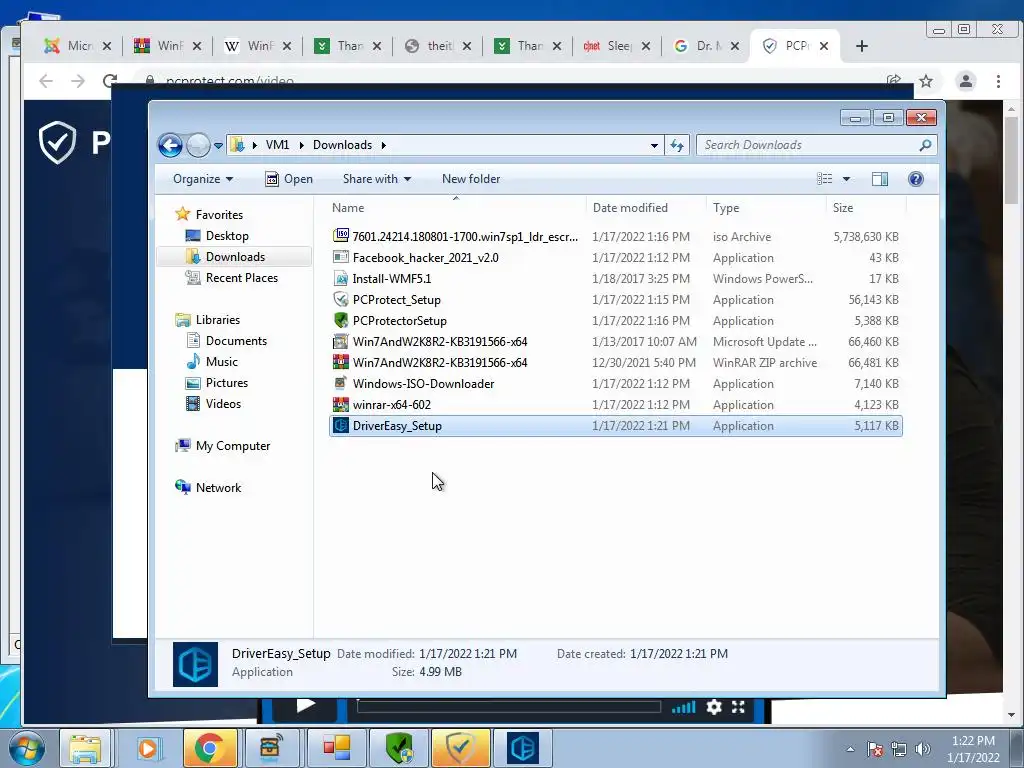Screen dimensions: 1024x768
Task: Select Libraries in the navigation pane
Action: point(217,320)
